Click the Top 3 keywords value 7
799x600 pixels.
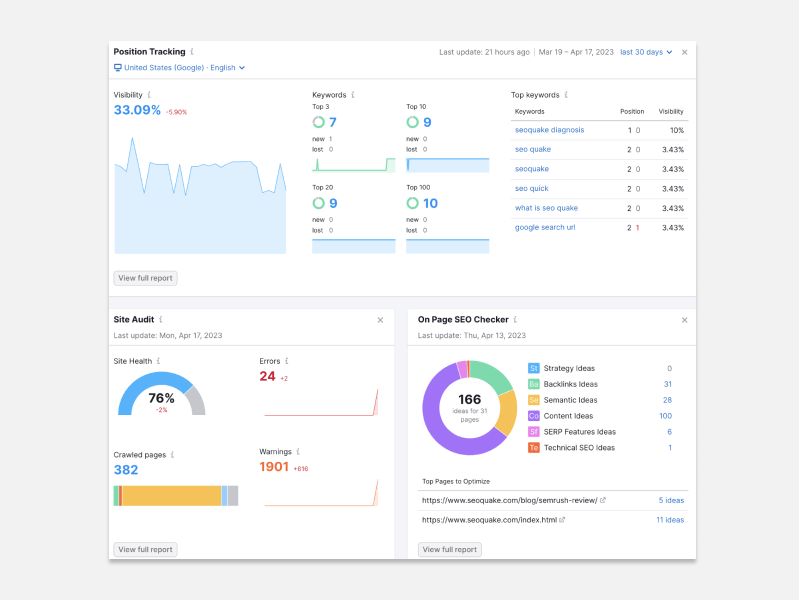pos(333,122)
